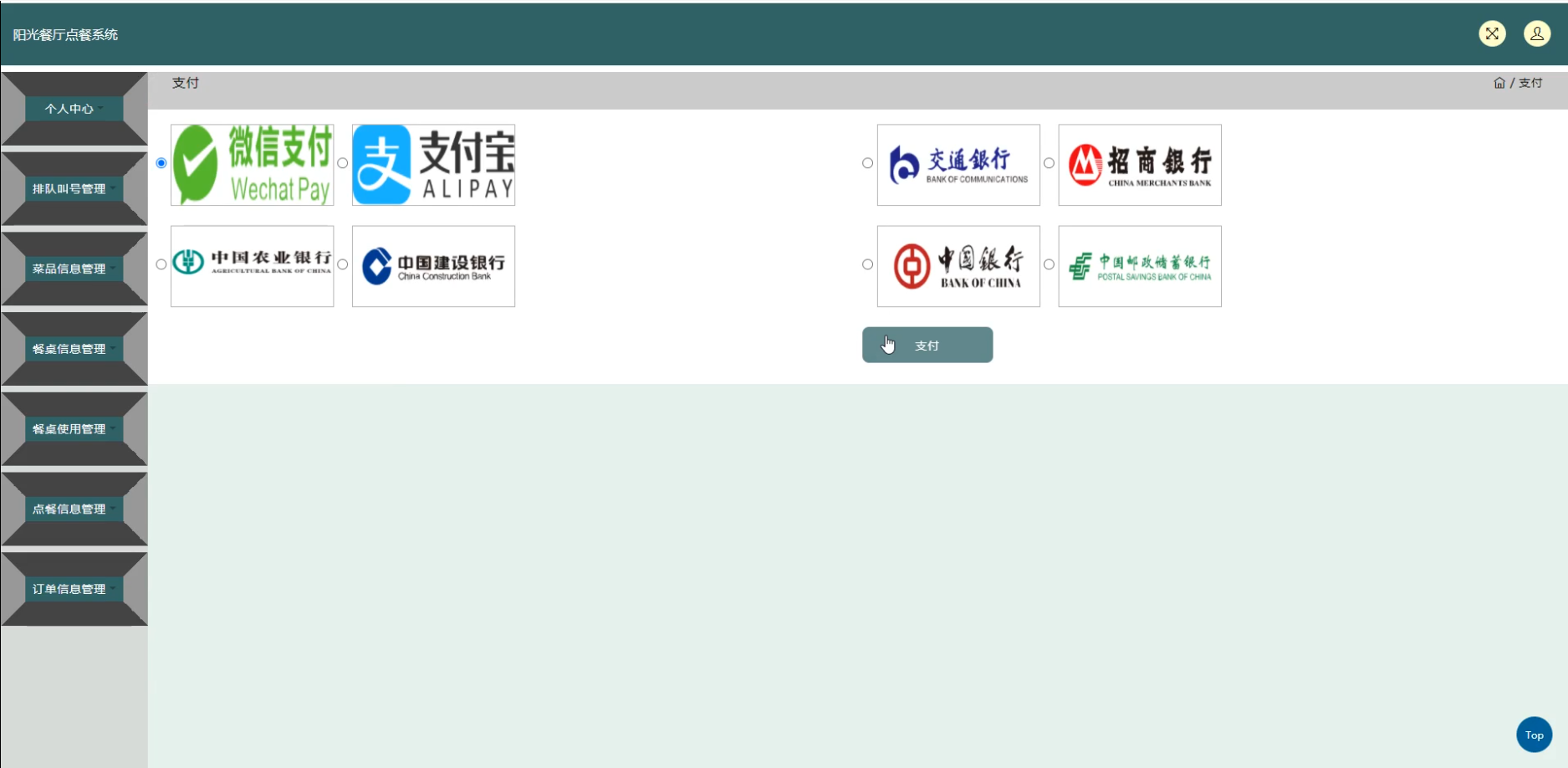Choose Postal Savings Bank radio button

pos(1049,264)
